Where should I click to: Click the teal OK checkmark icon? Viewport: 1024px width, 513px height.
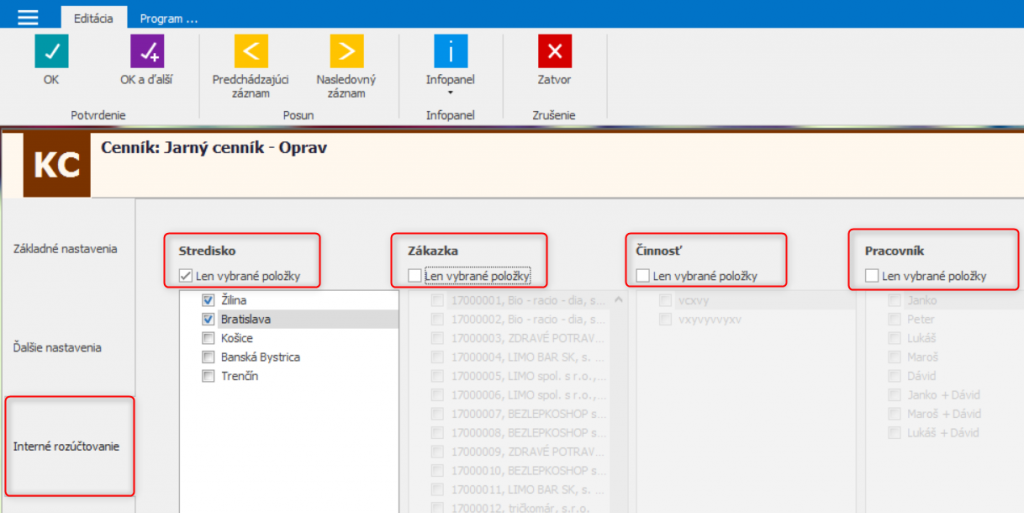[x=52, y=51]
